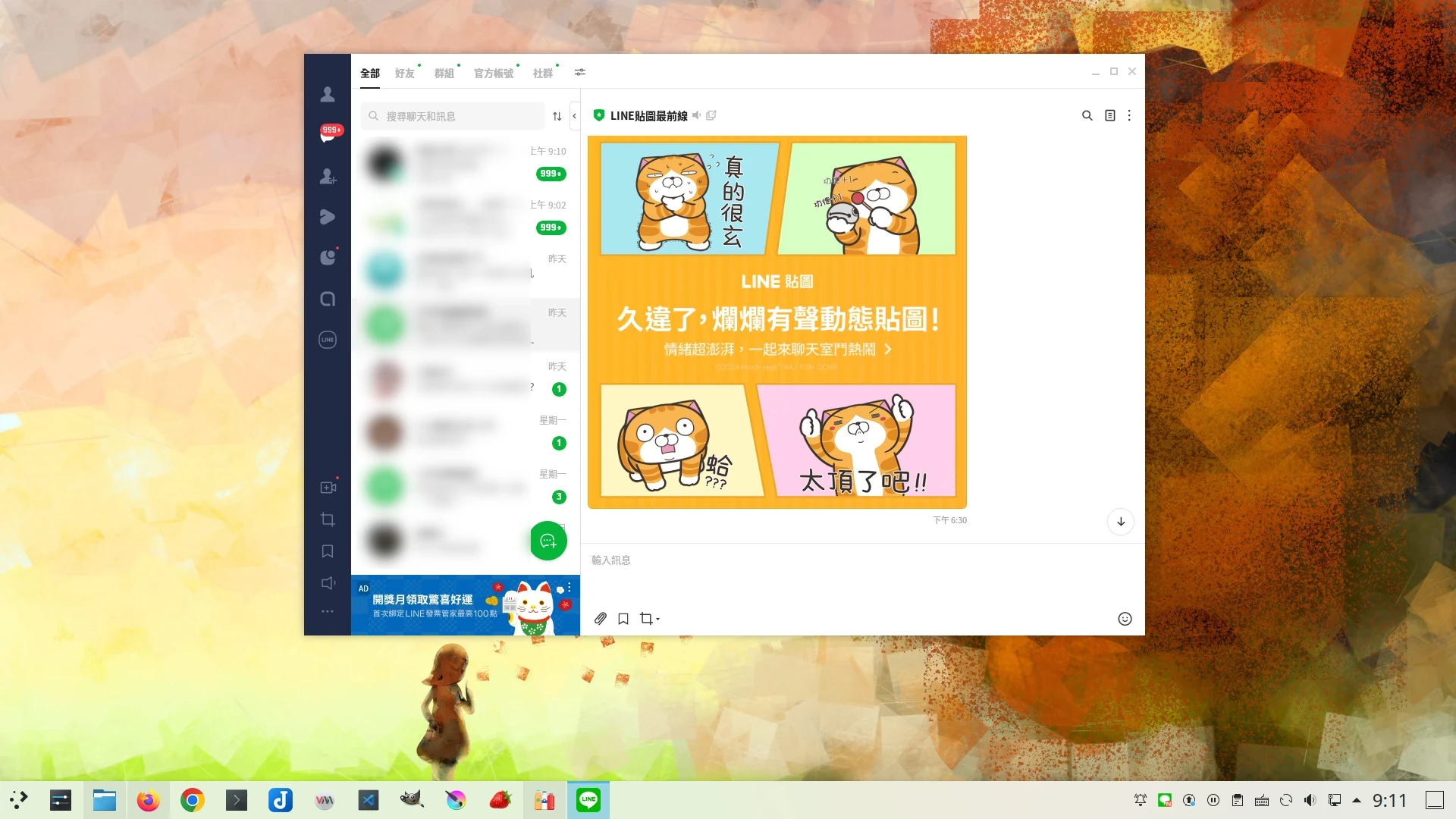The image size is (1456, 819).
Task: Click the Add Friends sidebar icon
Action: [328, 177]
